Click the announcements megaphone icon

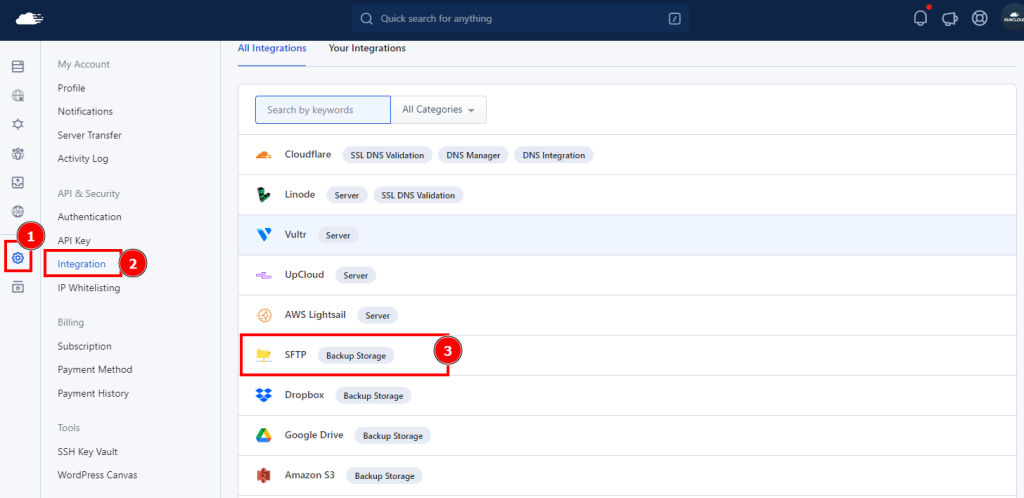(950, 18)
